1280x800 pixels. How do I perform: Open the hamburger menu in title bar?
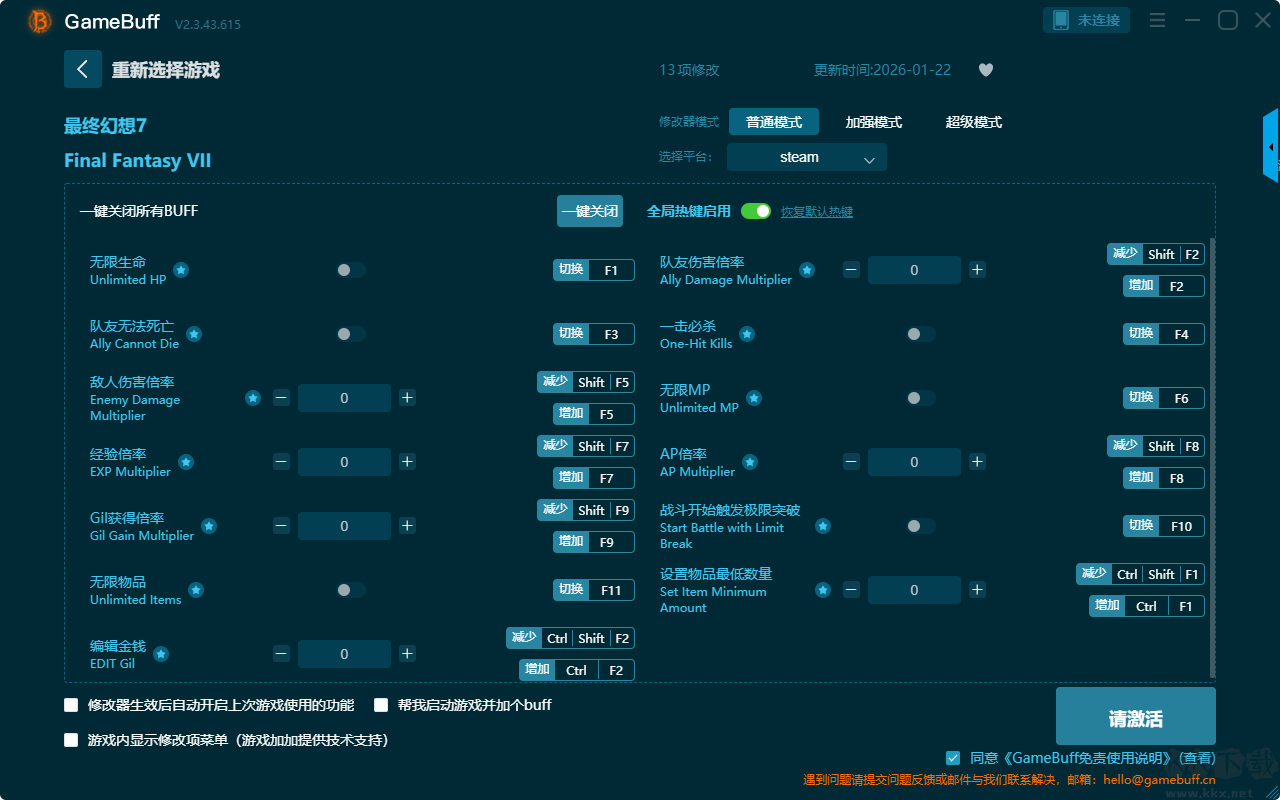(1157, 20)
